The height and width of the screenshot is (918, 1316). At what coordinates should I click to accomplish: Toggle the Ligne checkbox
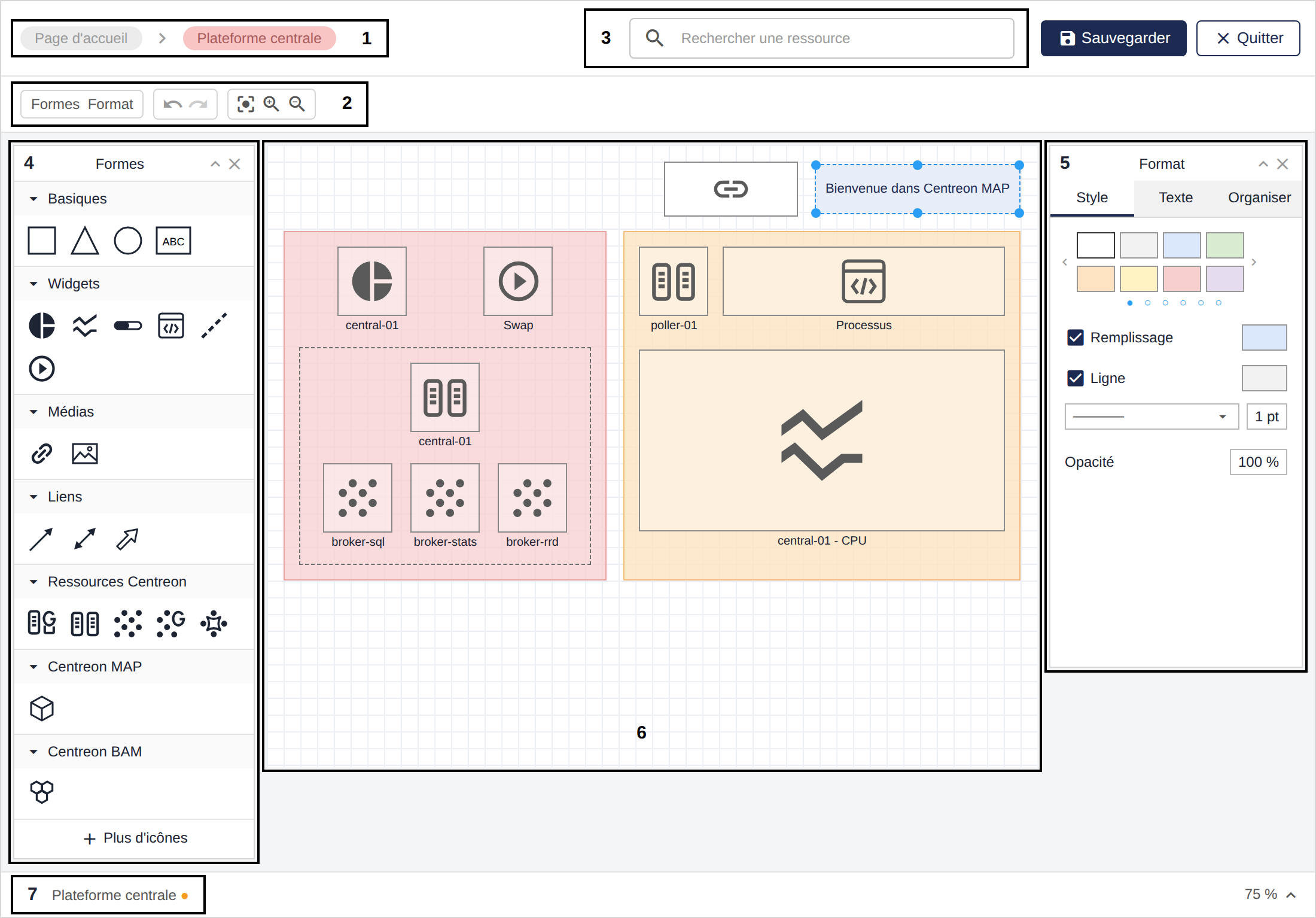1075,378
